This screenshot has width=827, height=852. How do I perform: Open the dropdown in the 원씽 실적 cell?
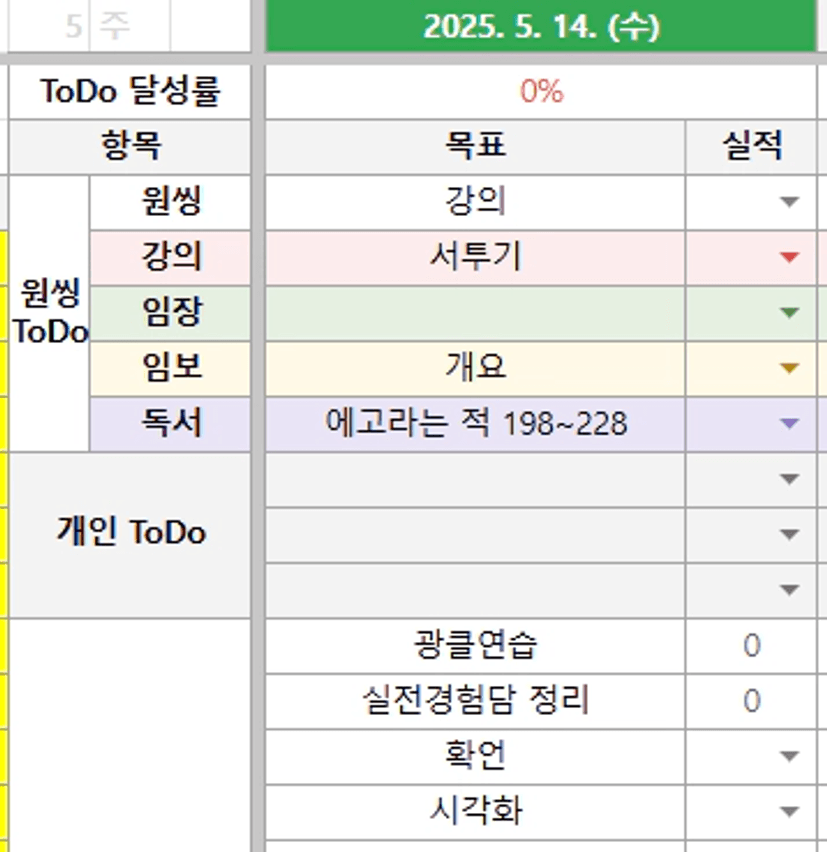point(790,202)
